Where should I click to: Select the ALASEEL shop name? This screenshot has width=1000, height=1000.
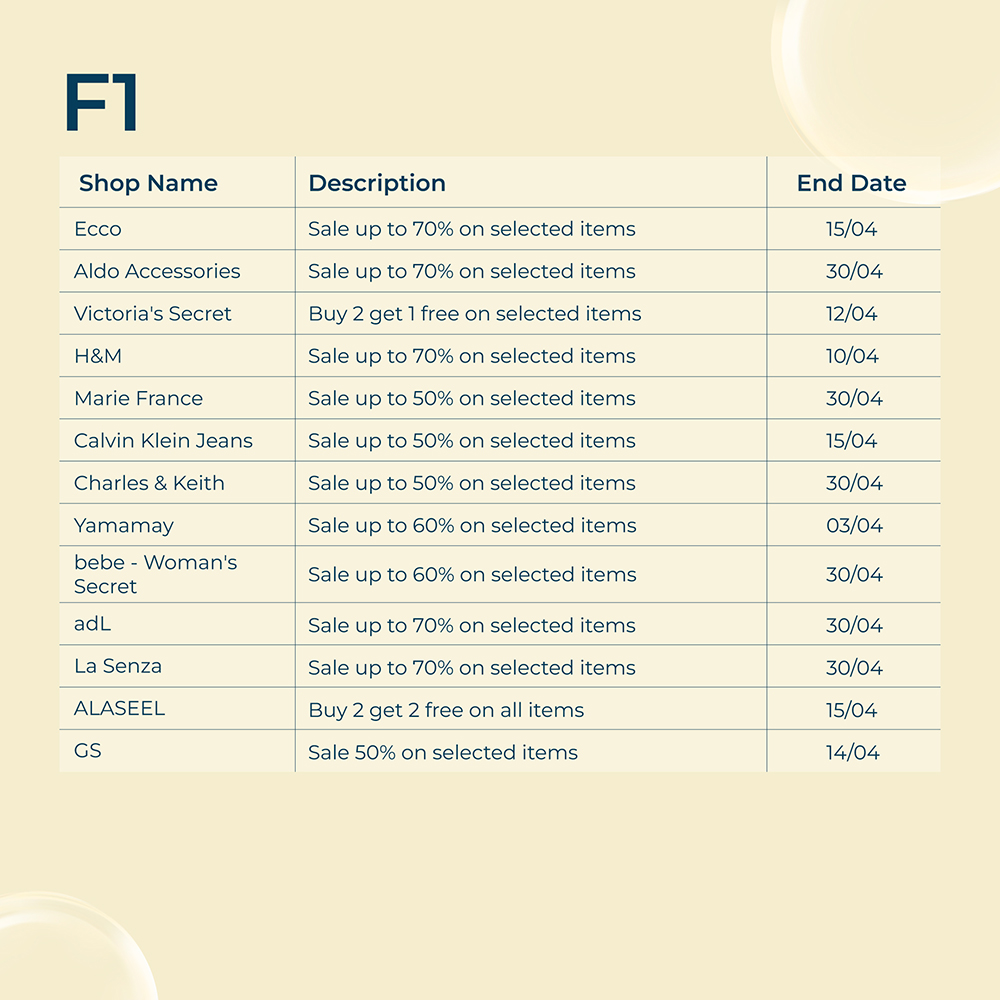119,709
